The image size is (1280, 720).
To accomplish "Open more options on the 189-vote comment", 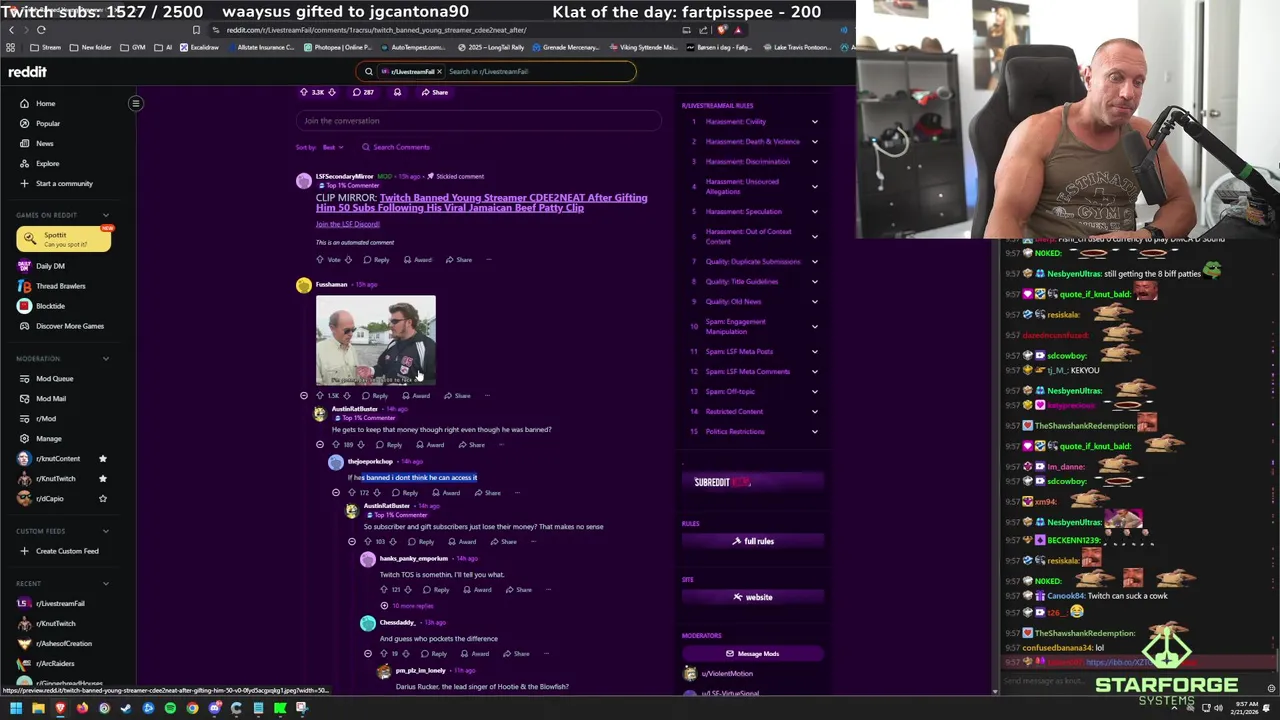I will click(x=502, y=445).
